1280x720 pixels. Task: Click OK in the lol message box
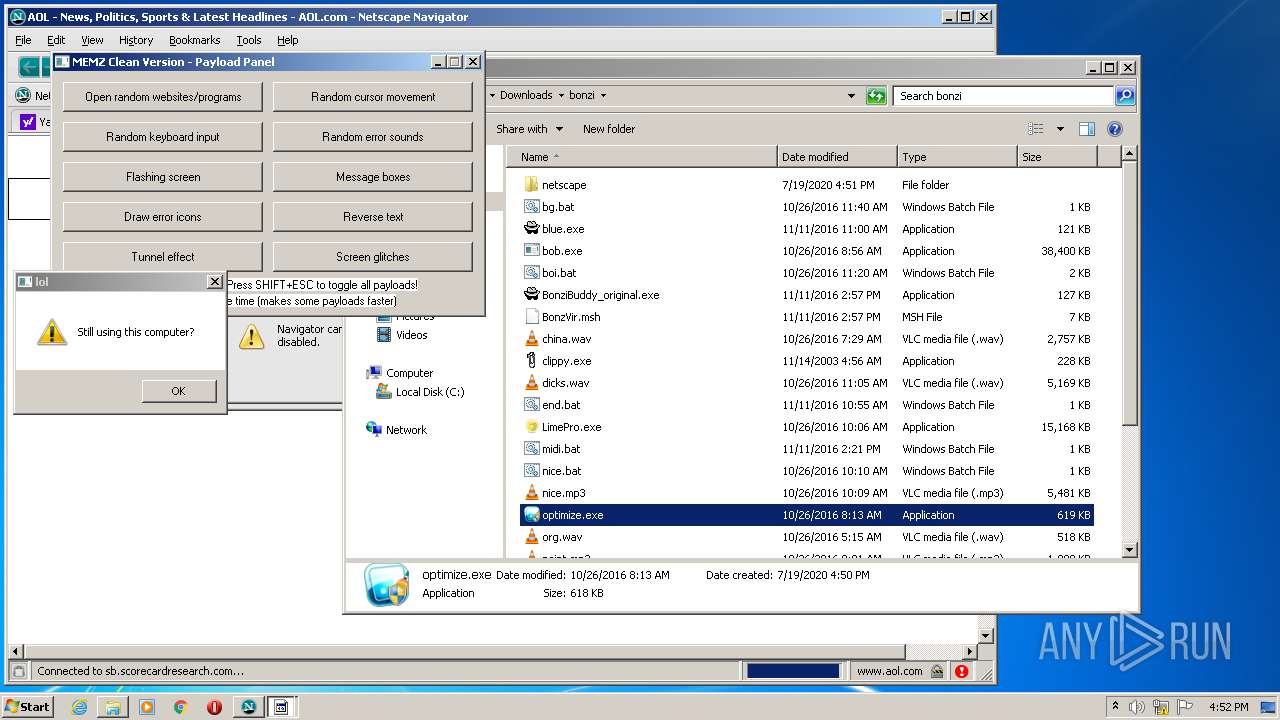coord(178,391)
